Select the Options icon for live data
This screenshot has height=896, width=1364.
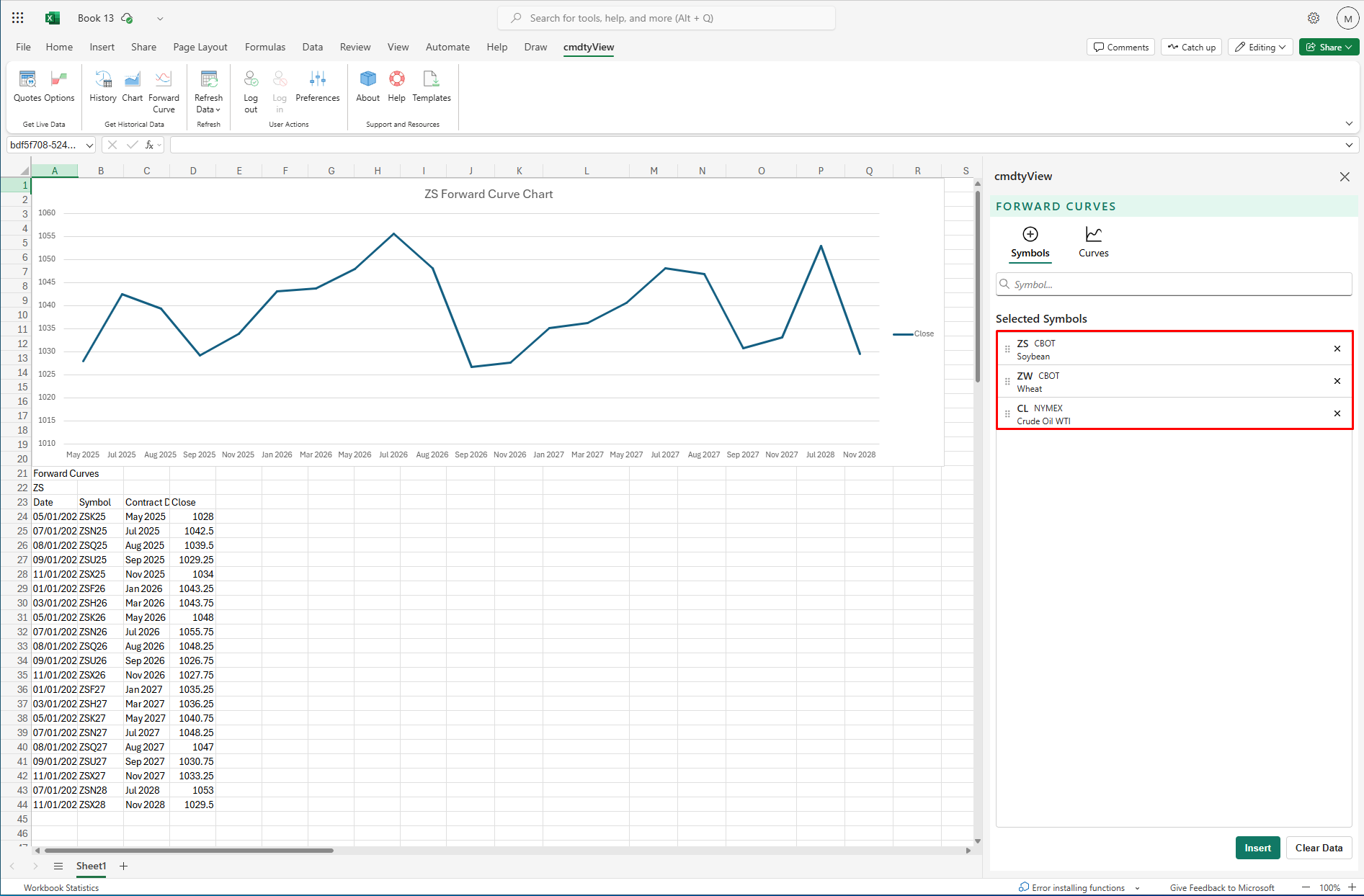tap(59, 86)
